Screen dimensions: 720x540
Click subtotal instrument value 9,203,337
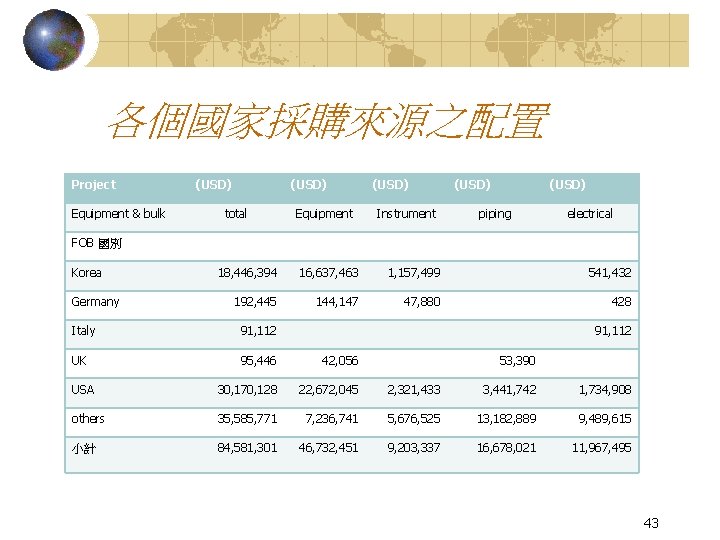click(414, 448)
